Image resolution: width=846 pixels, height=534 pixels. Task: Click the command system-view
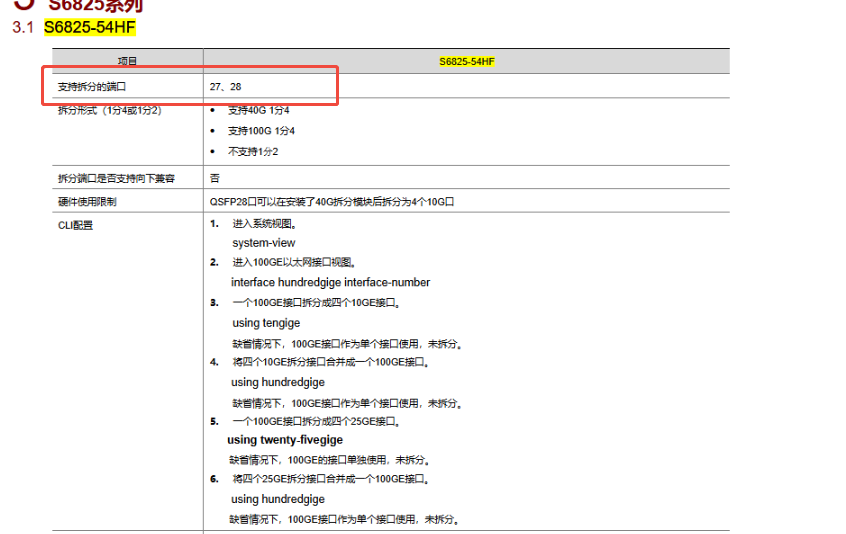pyautogui.click(x=264, y=243)
